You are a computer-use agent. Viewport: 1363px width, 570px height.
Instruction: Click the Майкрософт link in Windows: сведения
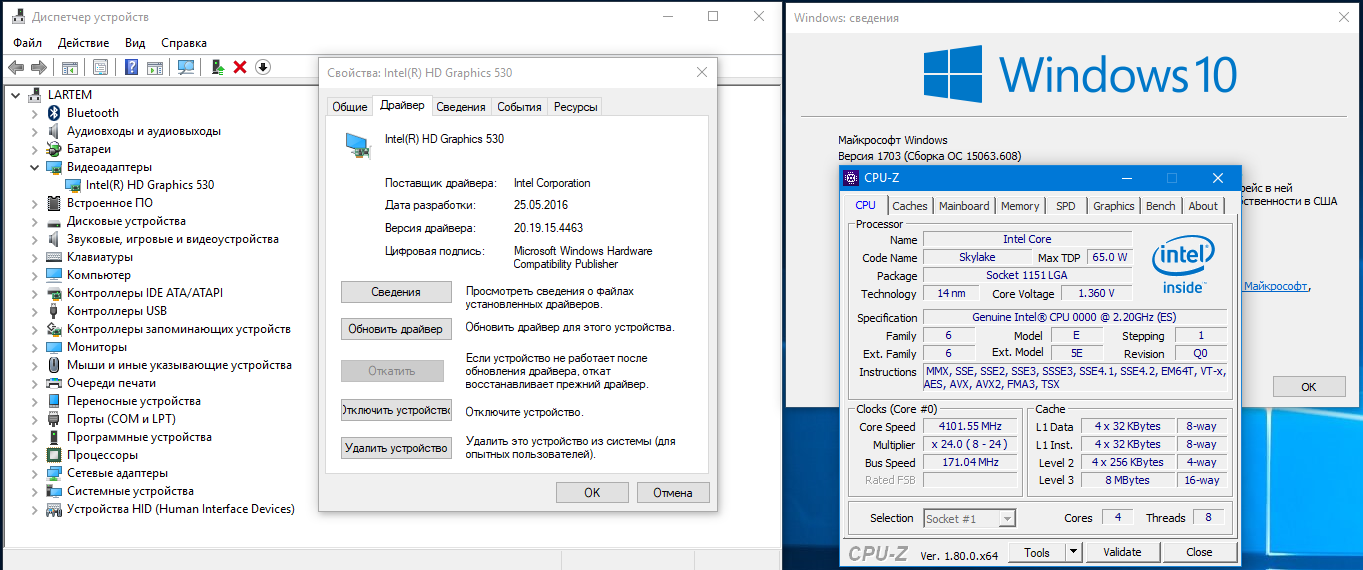1276,286
